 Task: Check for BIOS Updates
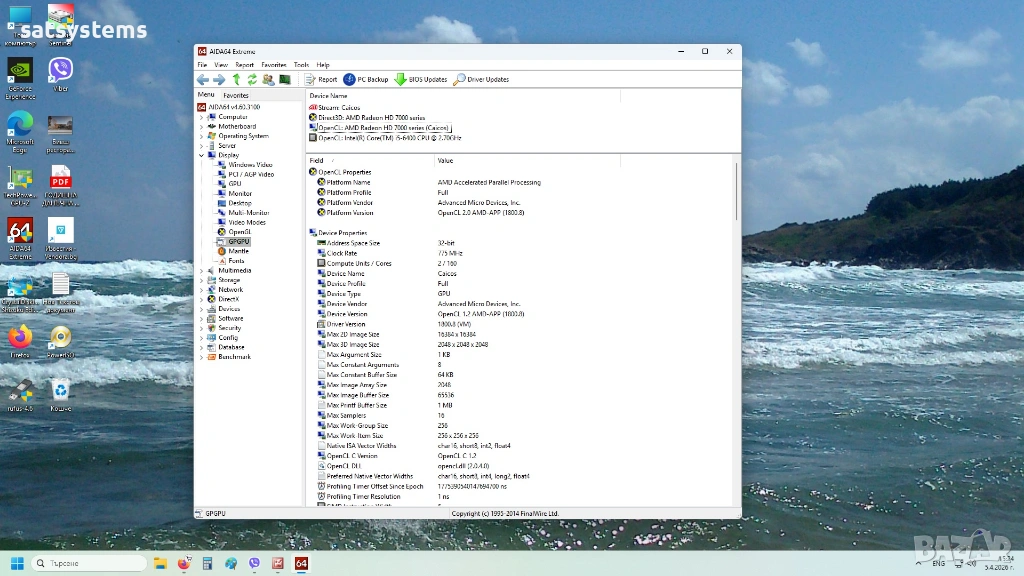pyautogui.click(x=421, y=79)
